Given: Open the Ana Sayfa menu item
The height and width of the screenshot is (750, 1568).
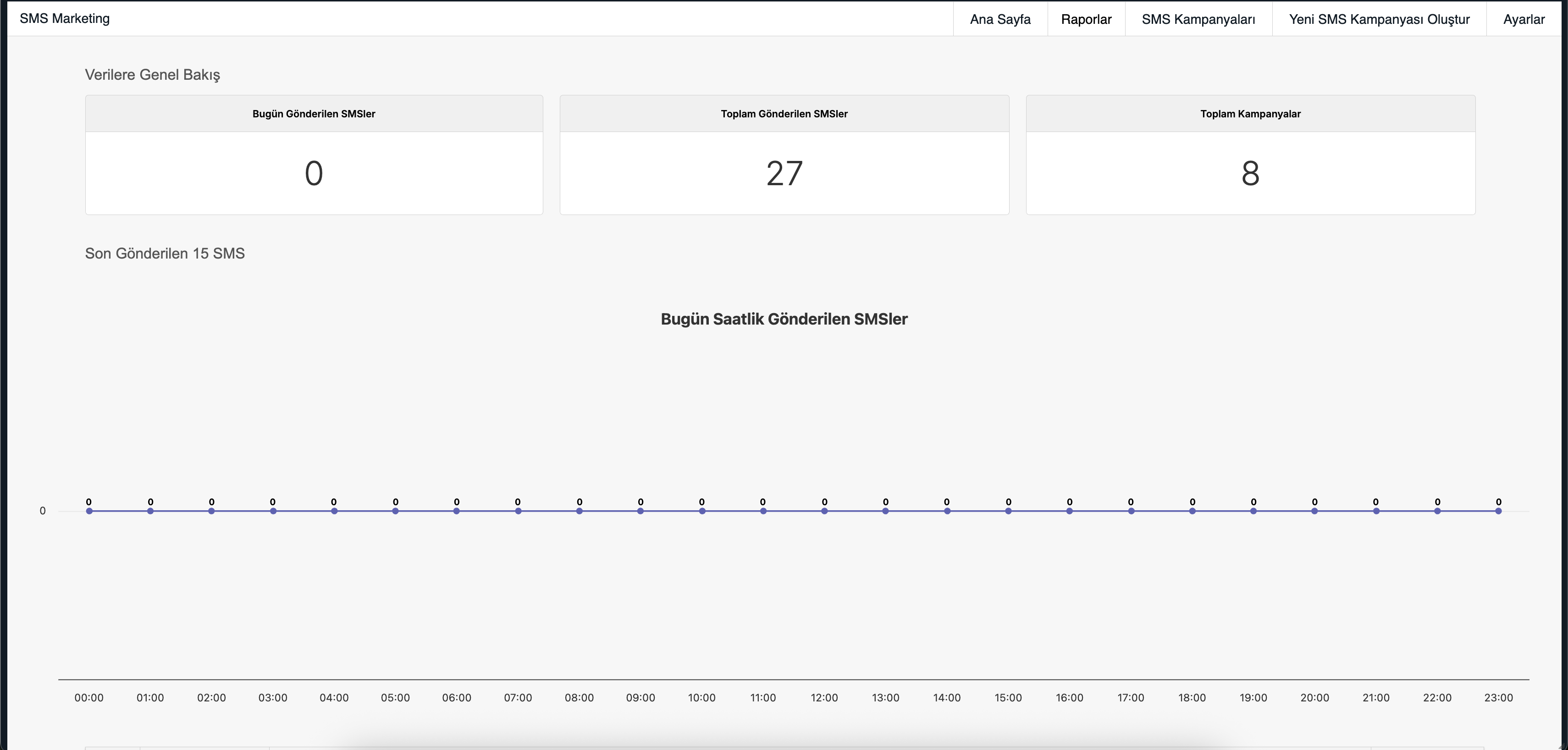Looking at the screenshot, I should [x=999, y=19].
